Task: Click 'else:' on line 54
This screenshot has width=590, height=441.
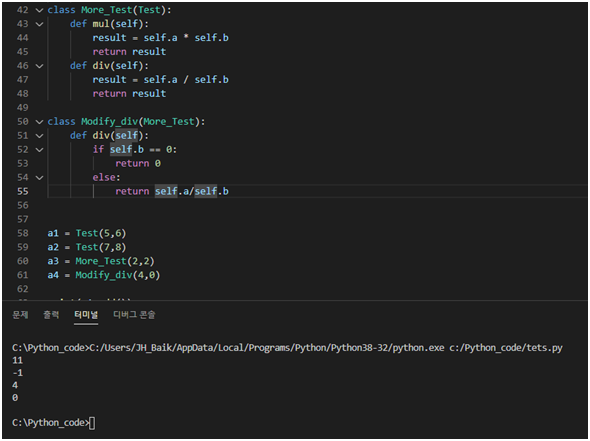Action: tap(106, 177)
